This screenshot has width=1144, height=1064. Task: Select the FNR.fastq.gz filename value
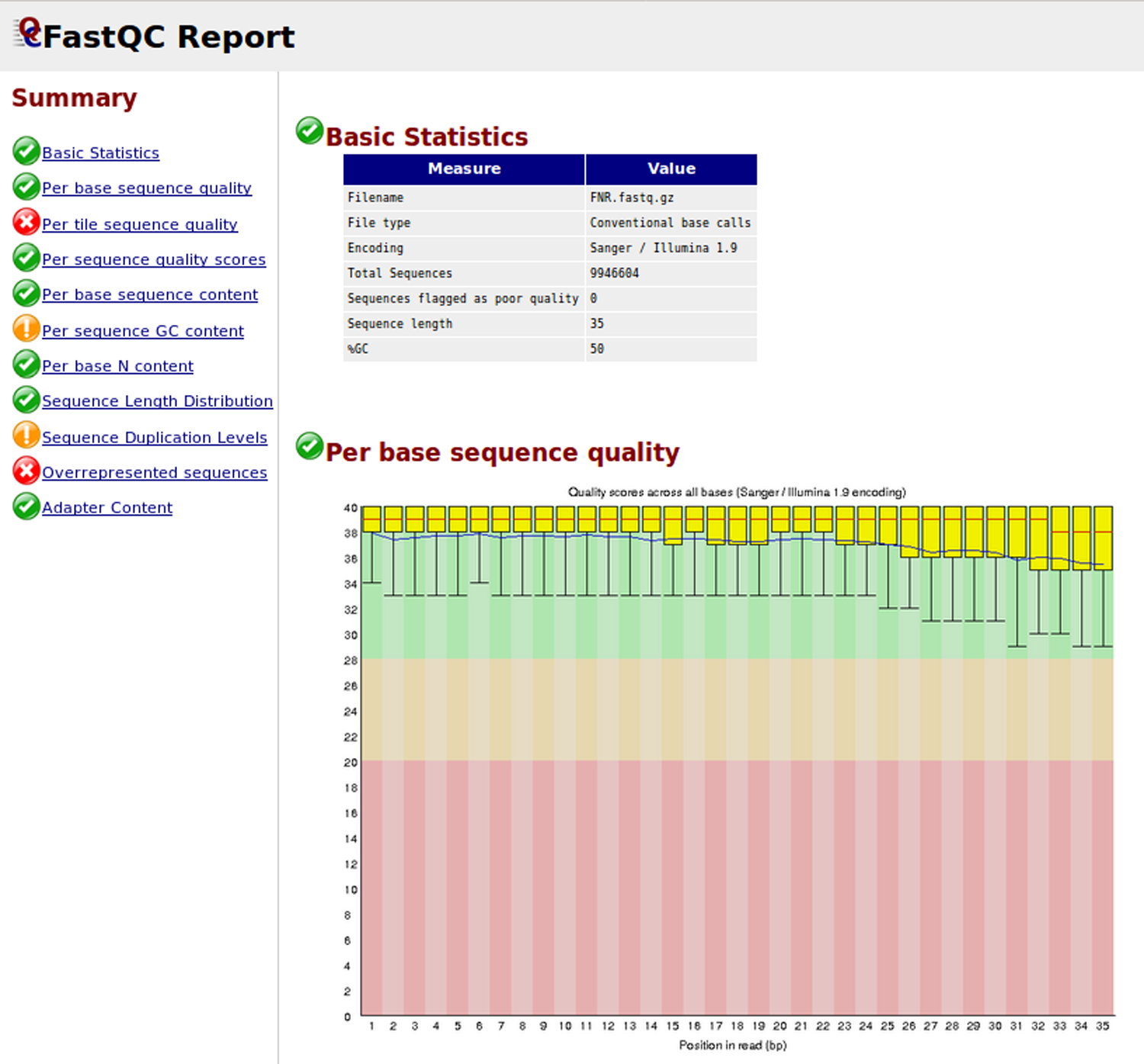click(x=631, y=198)
